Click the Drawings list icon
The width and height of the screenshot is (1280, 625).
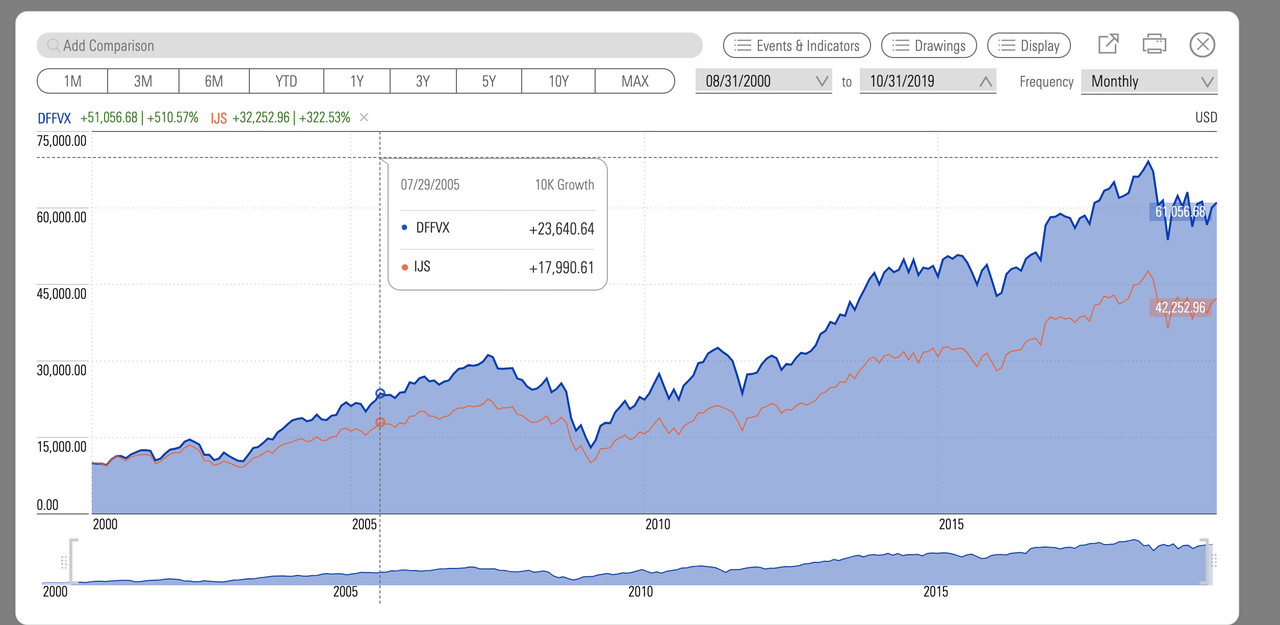click(x=900, y=45)
